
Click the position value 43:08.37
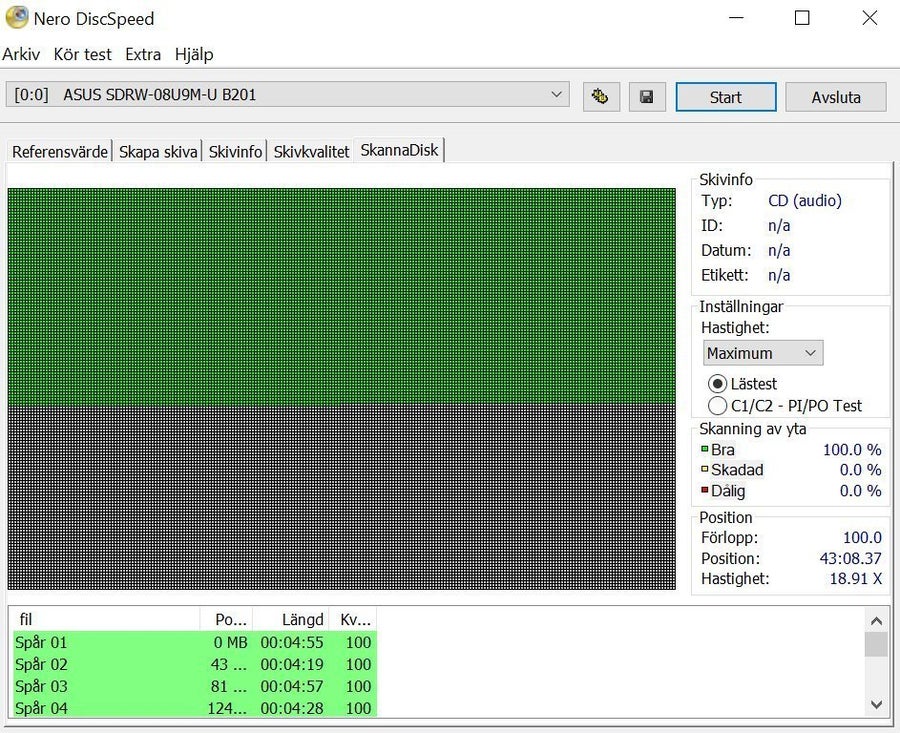point(850,558)
